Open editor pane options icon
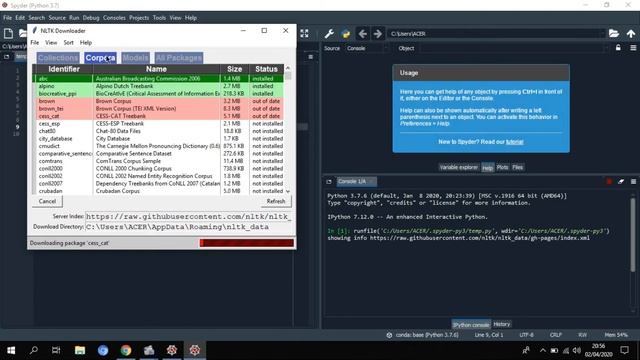This screenshot has width=640, height=360. 311,57
